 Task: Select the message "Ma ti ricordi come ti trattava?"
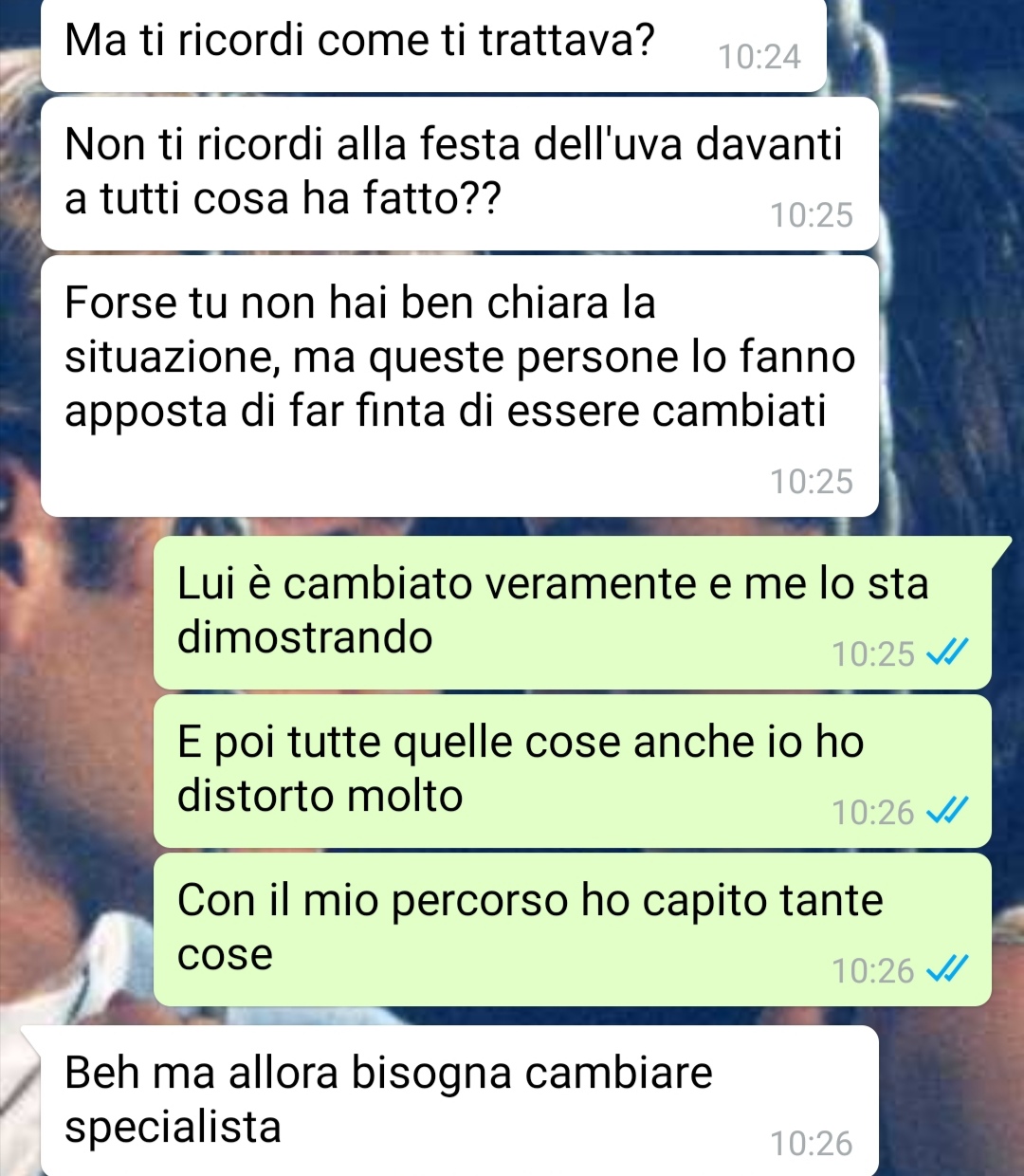[433, 46]
